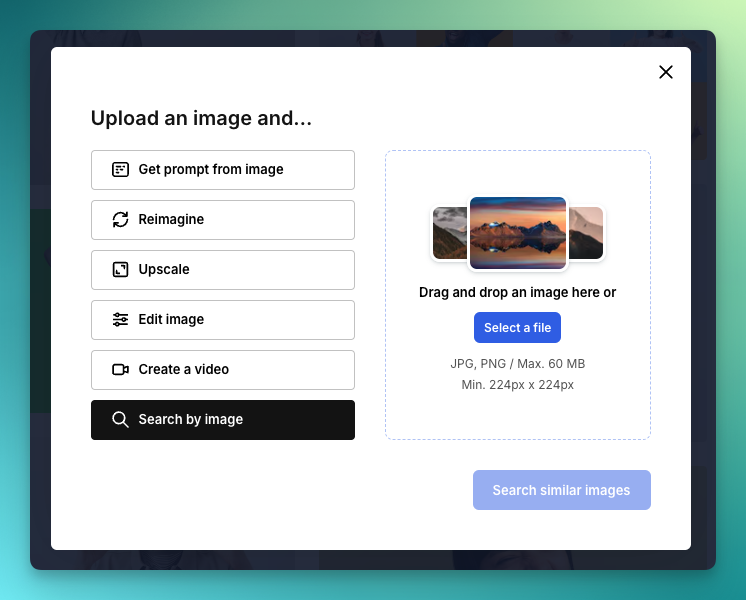
Task: Click the right pink mountain thumbnail
Action: (586, 233)
